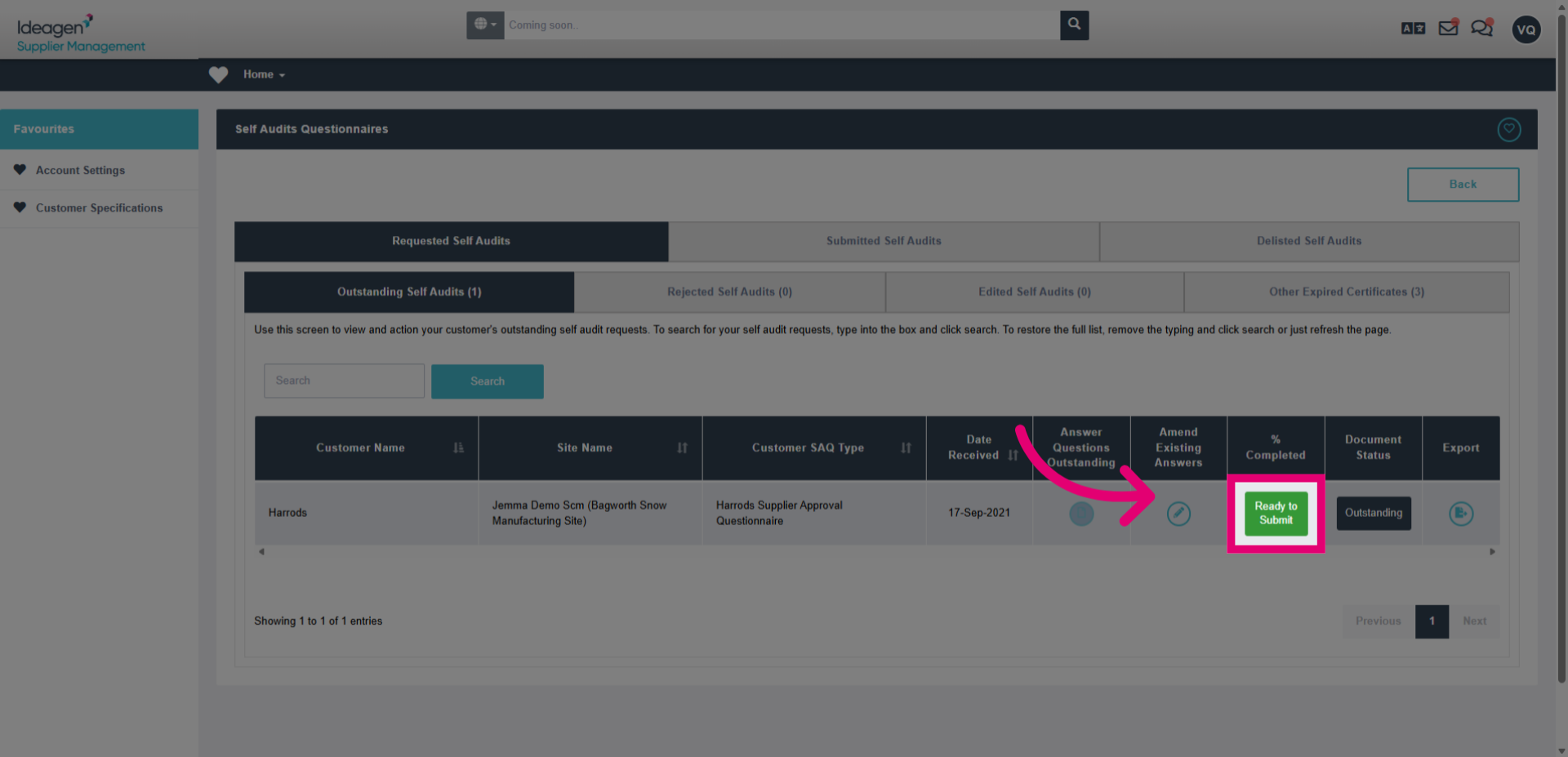Click the % Completed column header
Image resolution: width=1568 pixels, height=757 pixels.
[x=1276, y=448]
